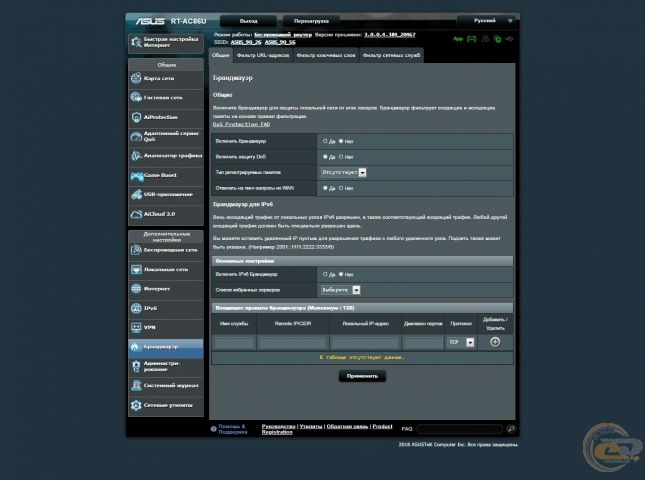Image resolution: width=645 pixels, height=480 pixels.
Task: Click the users status icon in header
Action: 485,39
